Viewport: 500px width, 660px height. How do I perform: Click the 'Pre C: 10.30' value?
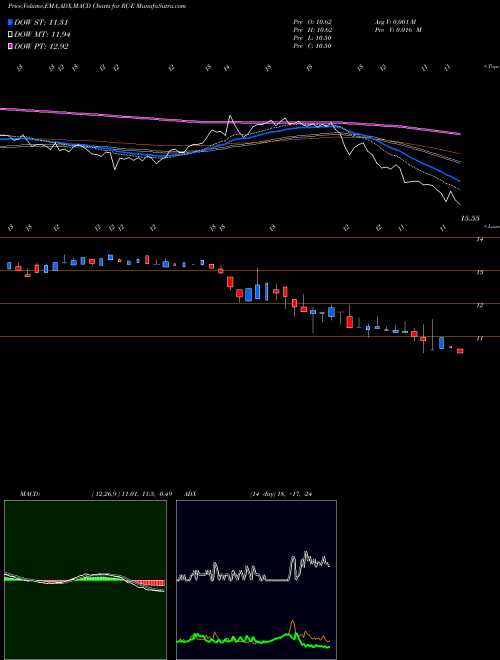(312, 46)
